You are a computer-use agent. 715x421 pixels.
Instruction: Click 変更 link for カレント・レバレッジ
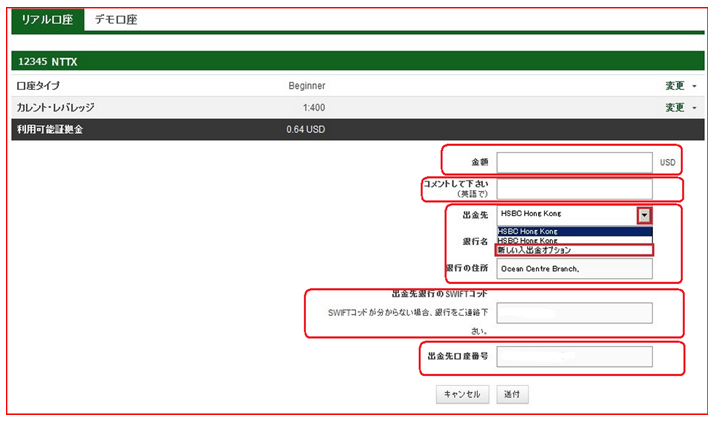(x=675, y=108)
